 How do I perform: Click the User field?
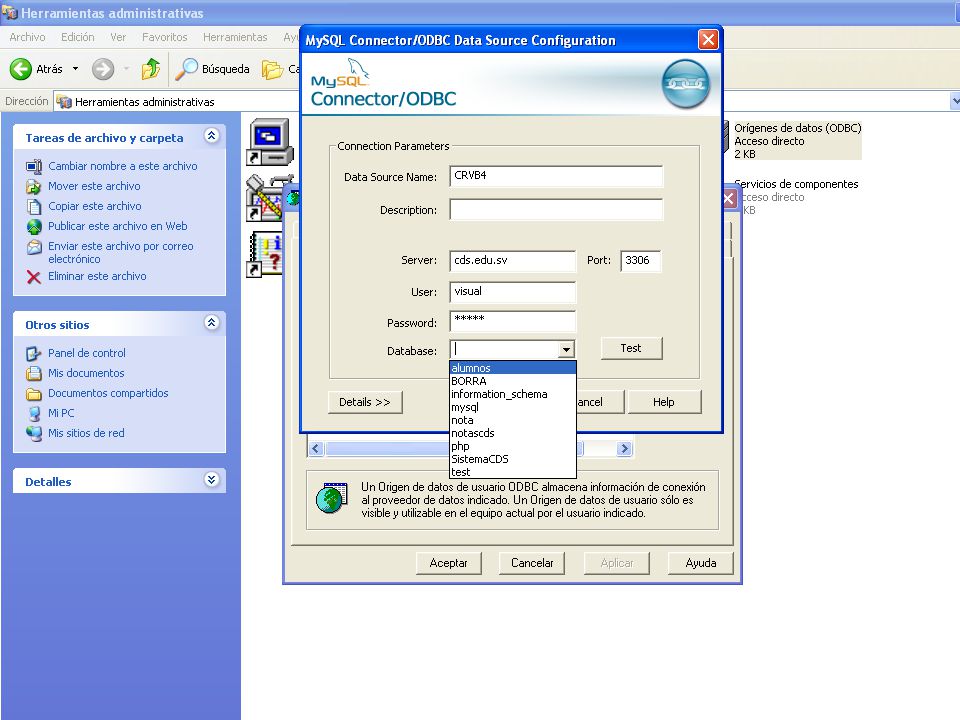pos(512,292)
